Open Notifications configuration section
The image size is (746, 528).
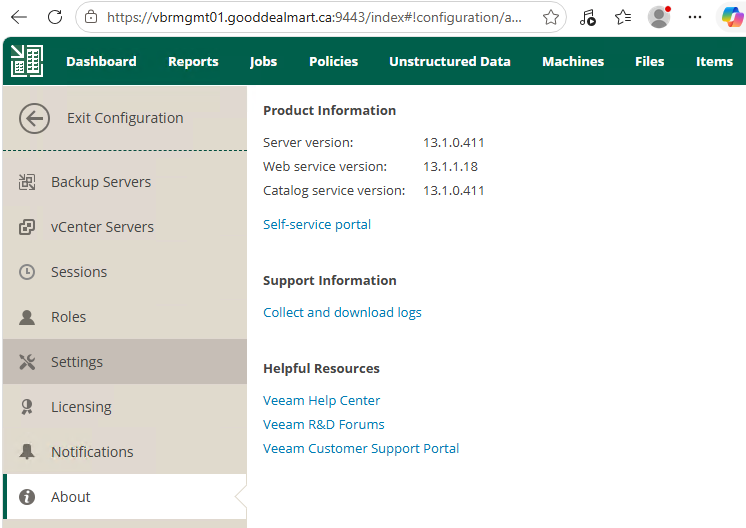tap(125, 451)
